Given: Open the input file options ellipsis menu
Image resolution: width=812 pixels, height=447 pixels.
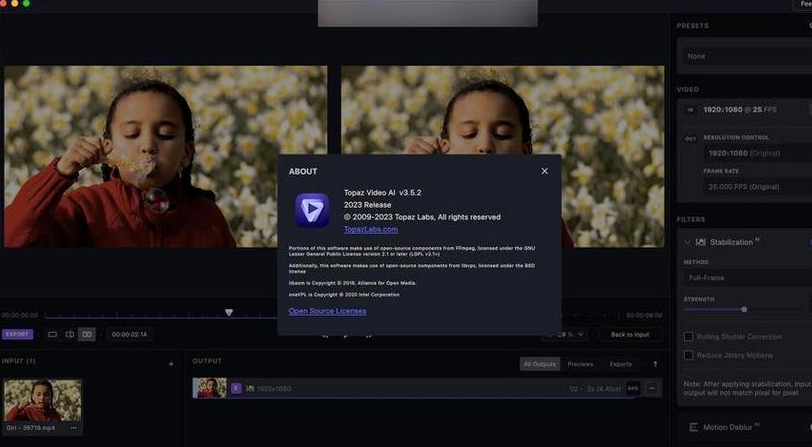Looking at the screenshot, I should [74, 428].
